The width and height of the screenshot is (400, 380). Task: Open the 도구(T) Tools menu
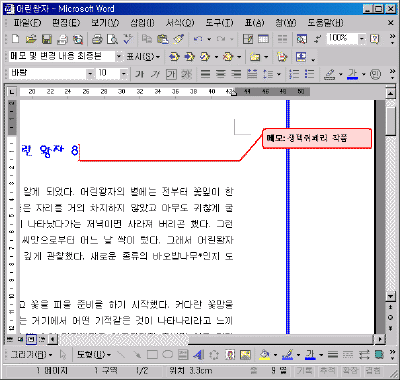point(219,23)
